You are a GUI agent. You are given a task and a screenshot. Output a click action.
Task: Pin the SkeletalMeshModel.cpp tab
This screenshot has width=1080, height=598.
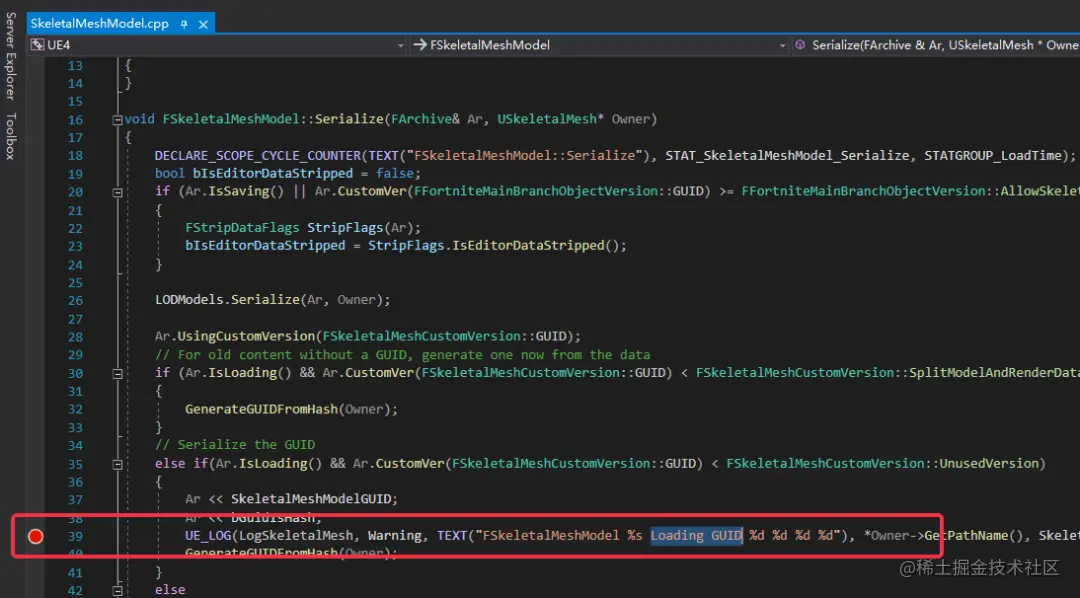click(x=184, y=23)
